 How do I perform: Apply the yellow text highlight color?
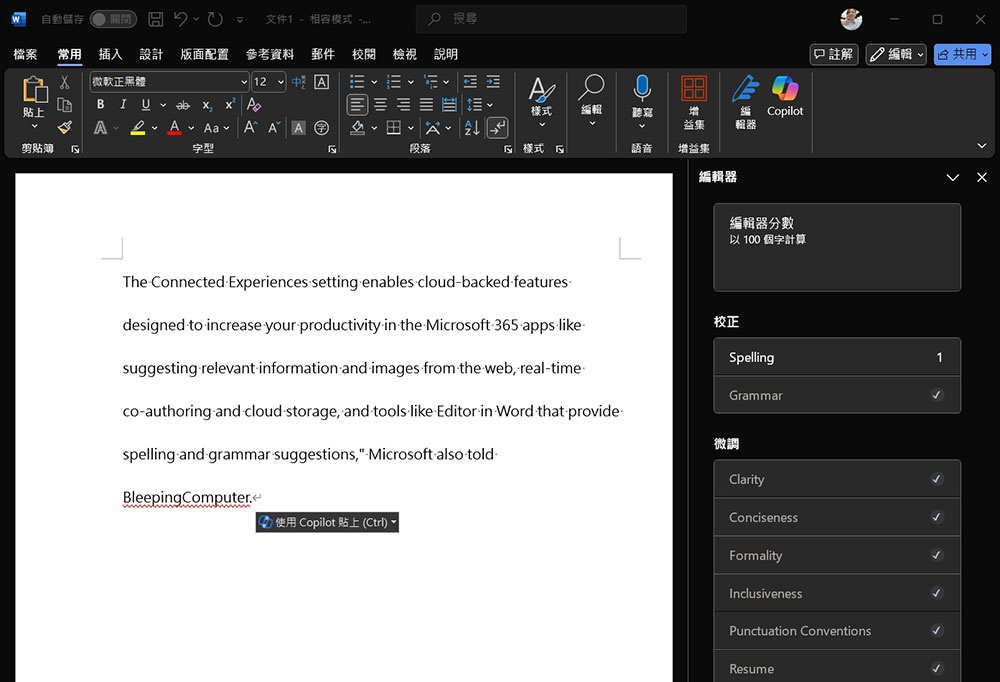(138, 128)
